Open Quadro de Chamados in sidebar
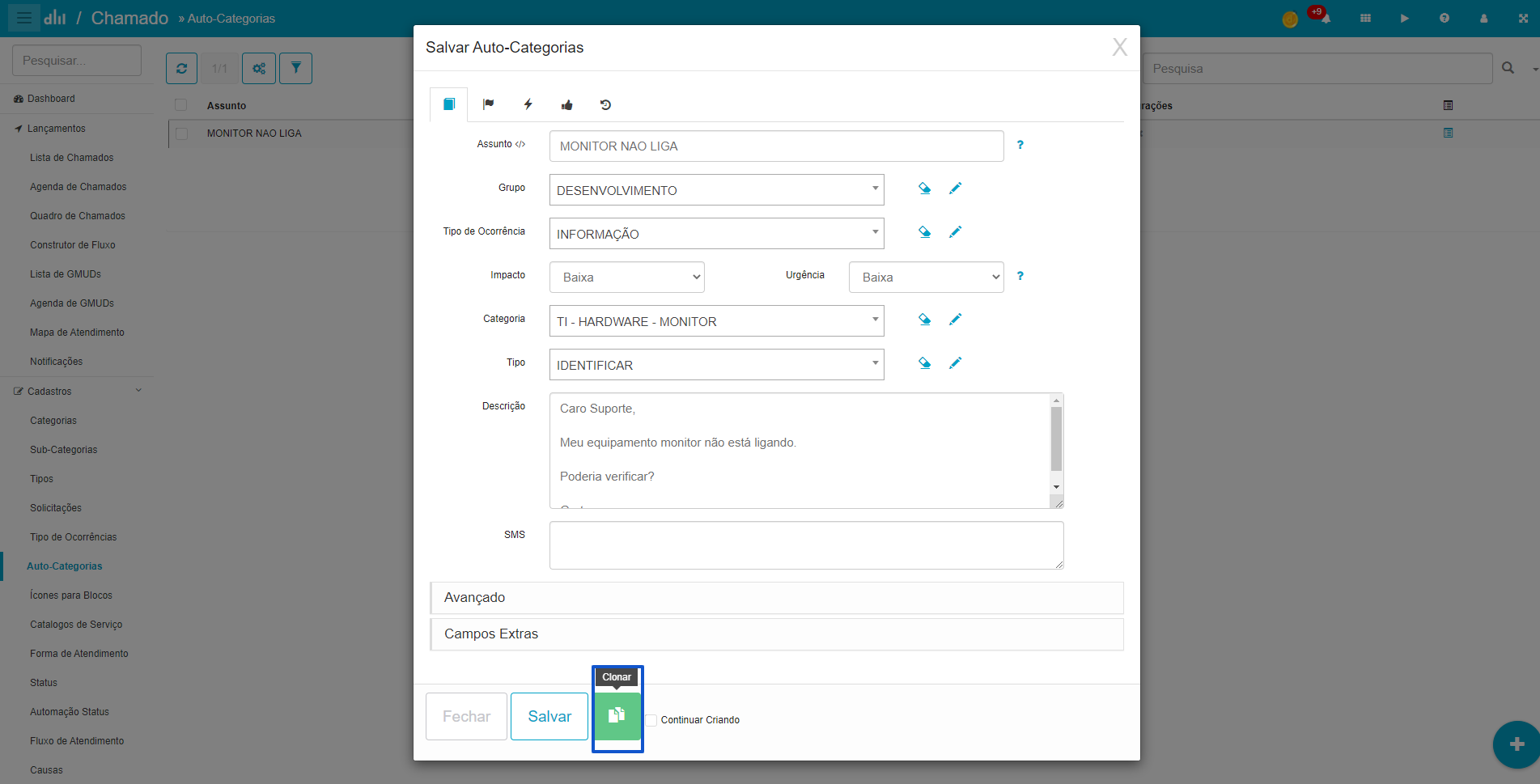 (x=77, y=216)
